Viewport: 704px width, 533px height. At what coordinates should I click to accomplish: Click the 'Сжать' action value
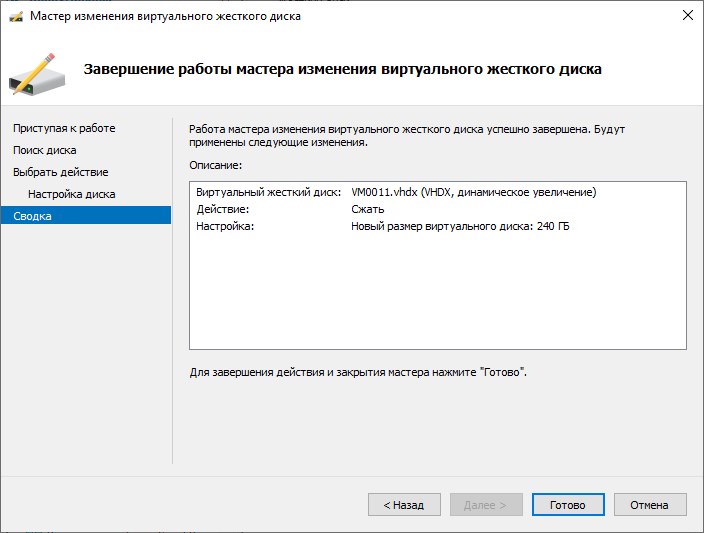[367, 210]
